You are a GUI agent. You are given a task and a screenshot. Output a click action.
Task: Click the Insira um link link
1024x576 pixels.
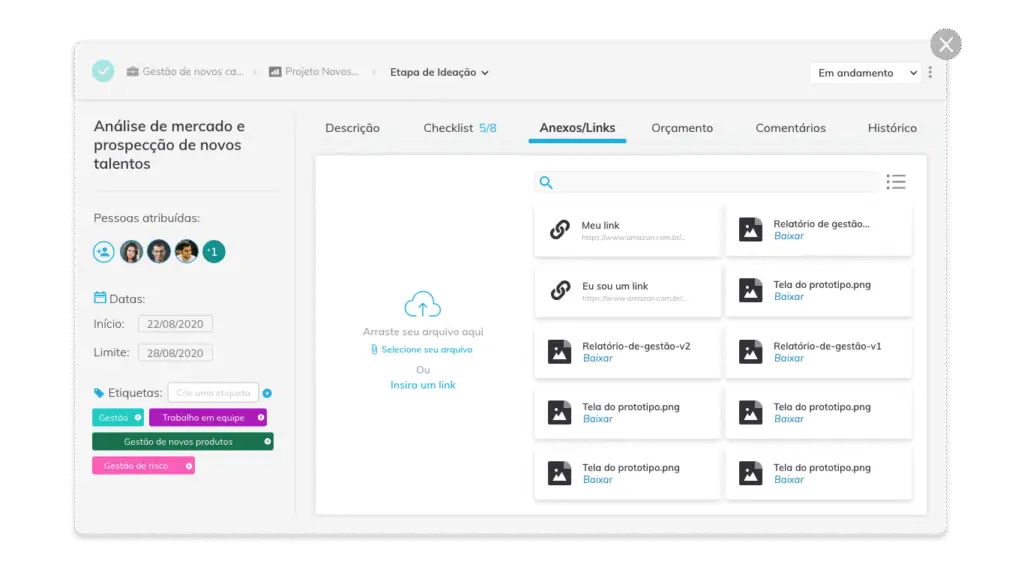coord(423,385)
